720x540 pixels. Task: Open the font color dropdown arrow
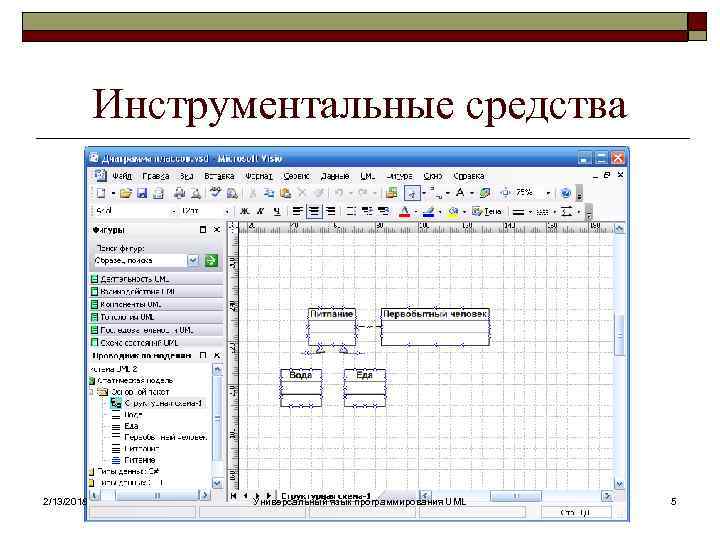(x=416, y=212)
